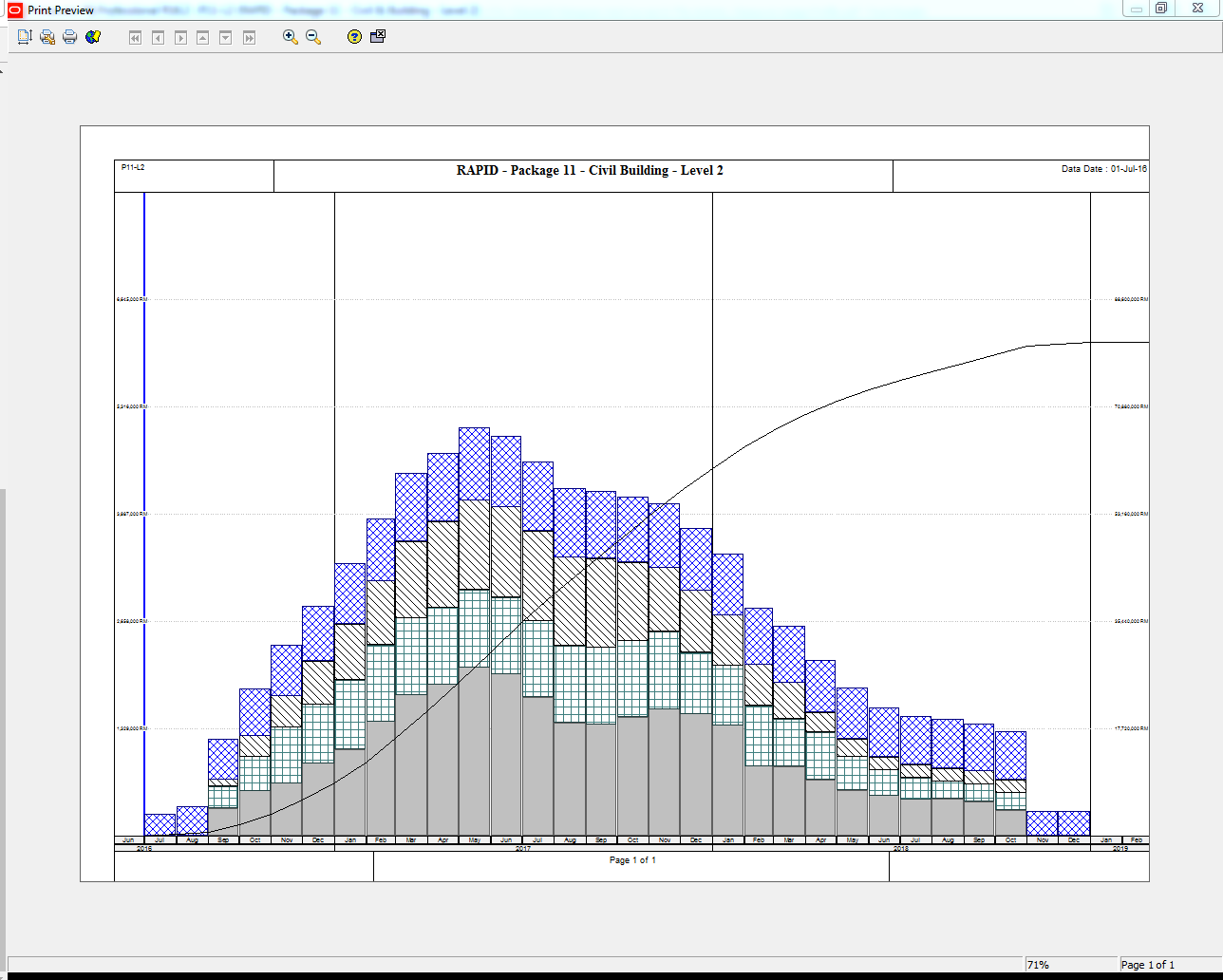Image resolution: width=1223 pixels, height=980 pixels.
Task: Restore the Print Preview window size
Action: [1161, 9]
